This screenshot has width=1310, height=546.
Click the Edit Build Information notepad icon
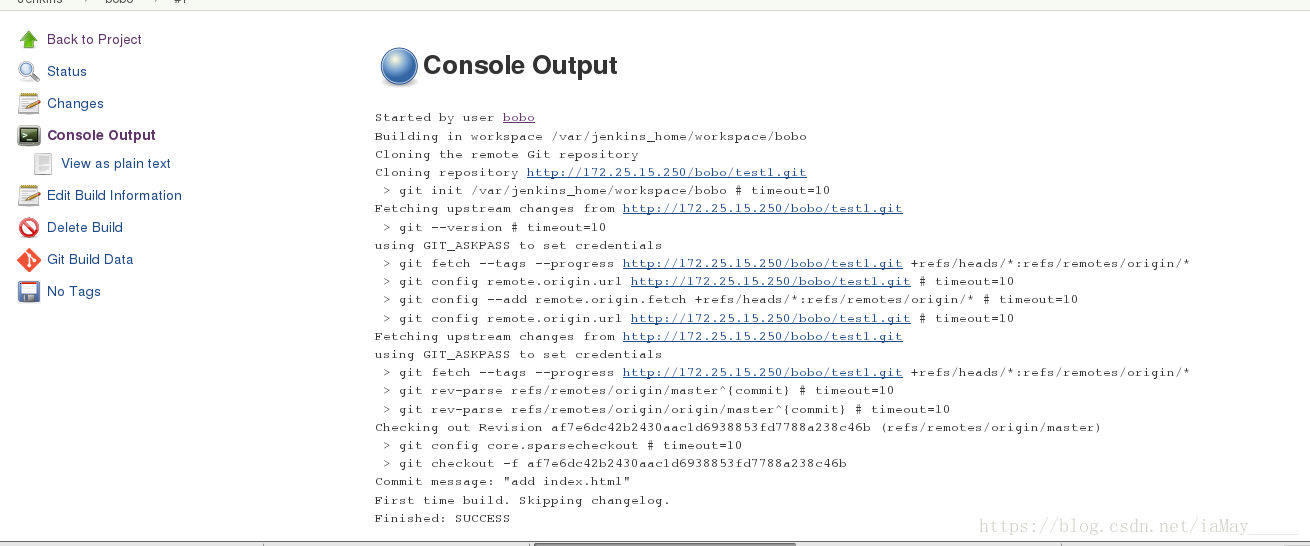pyautogui.click(x=29, y=195)
